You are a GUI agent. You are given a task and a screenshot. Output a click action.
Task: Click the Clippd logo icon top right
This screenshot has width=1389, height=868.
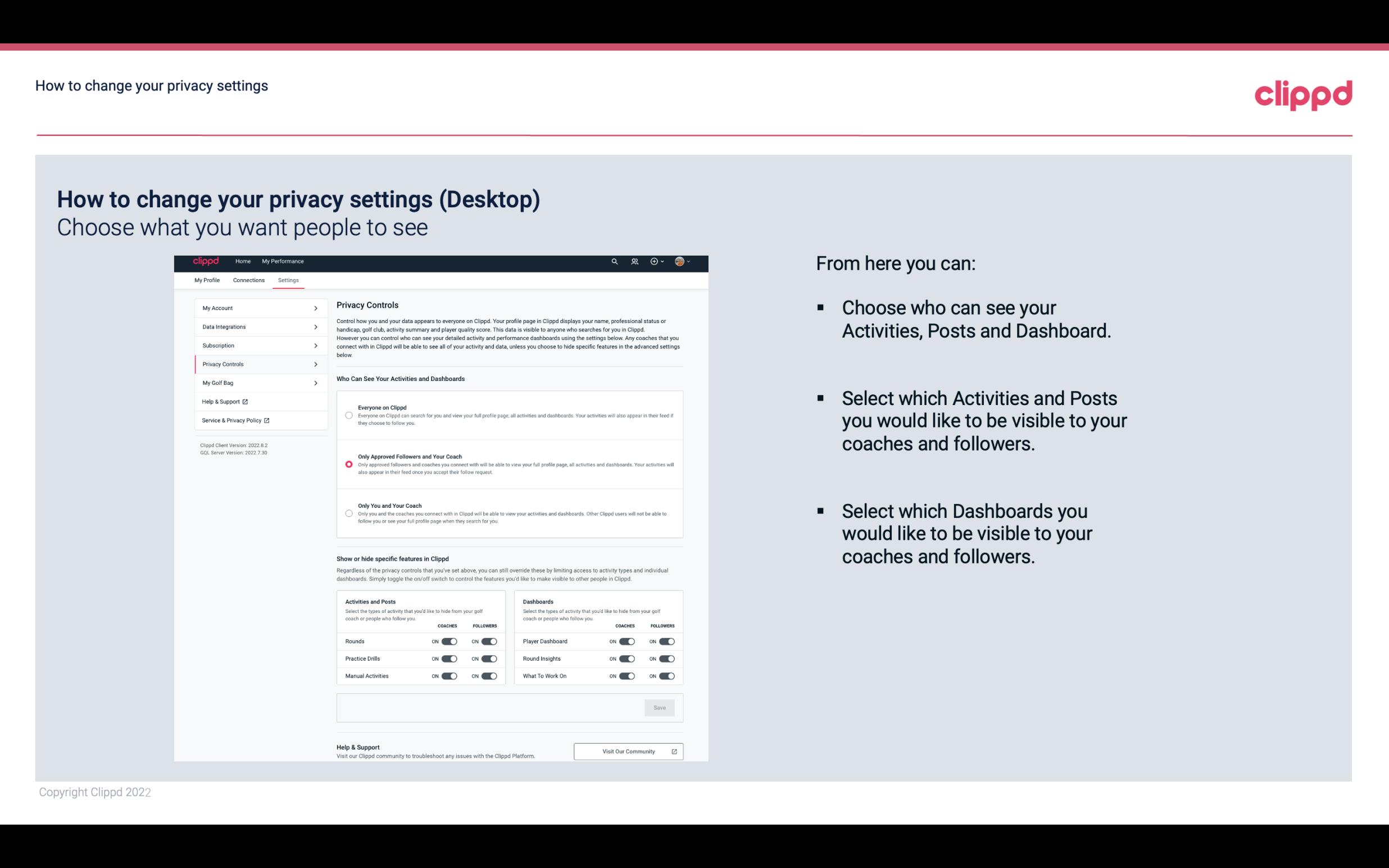tap(1303, 95)
